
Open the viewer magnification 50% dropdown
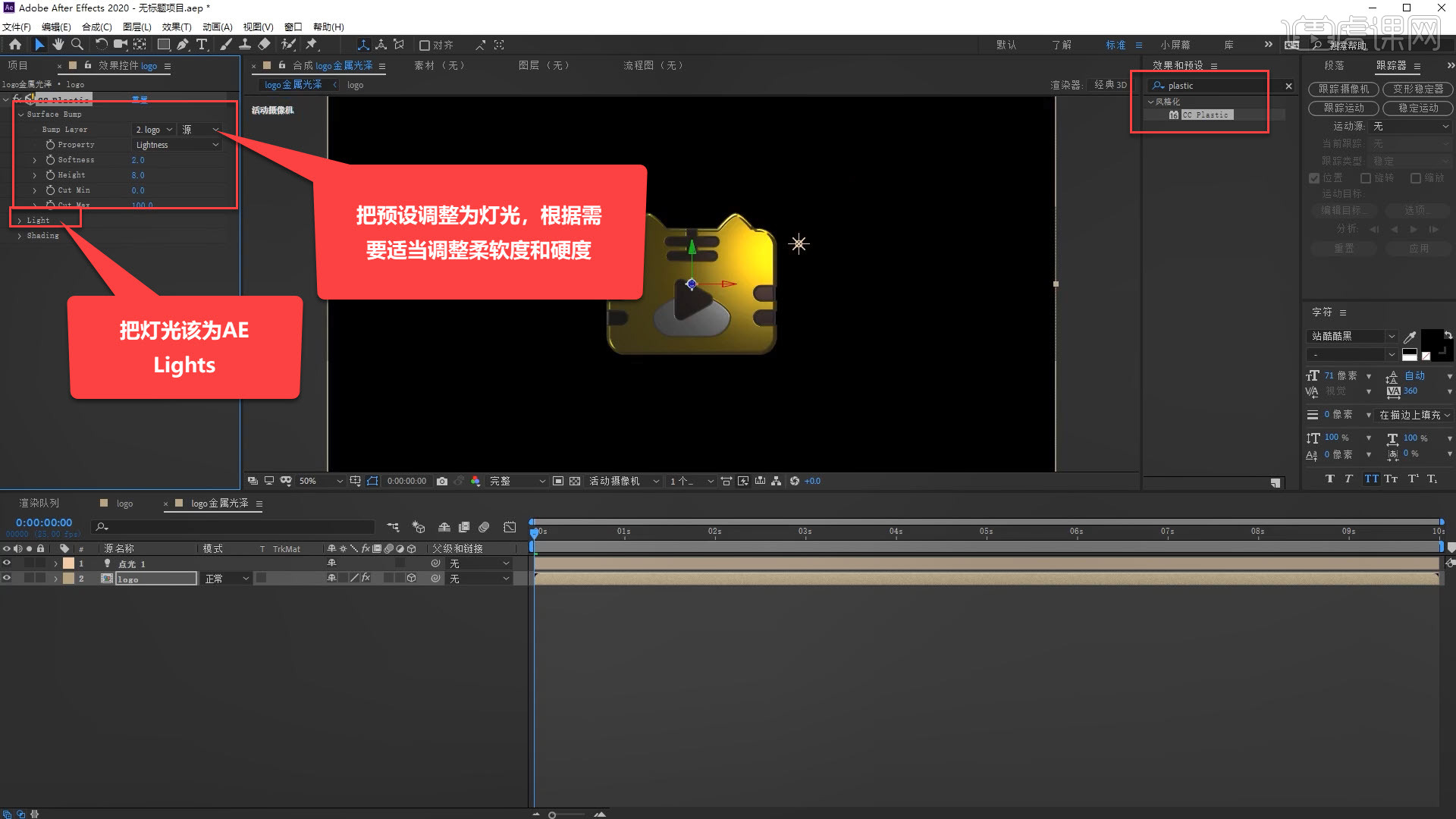pos(320,481)
